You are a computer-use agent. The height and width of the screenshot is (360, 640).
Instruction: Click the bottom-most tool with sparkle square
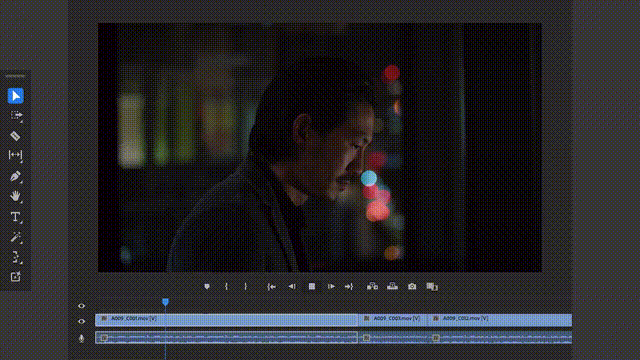(16, 277)
